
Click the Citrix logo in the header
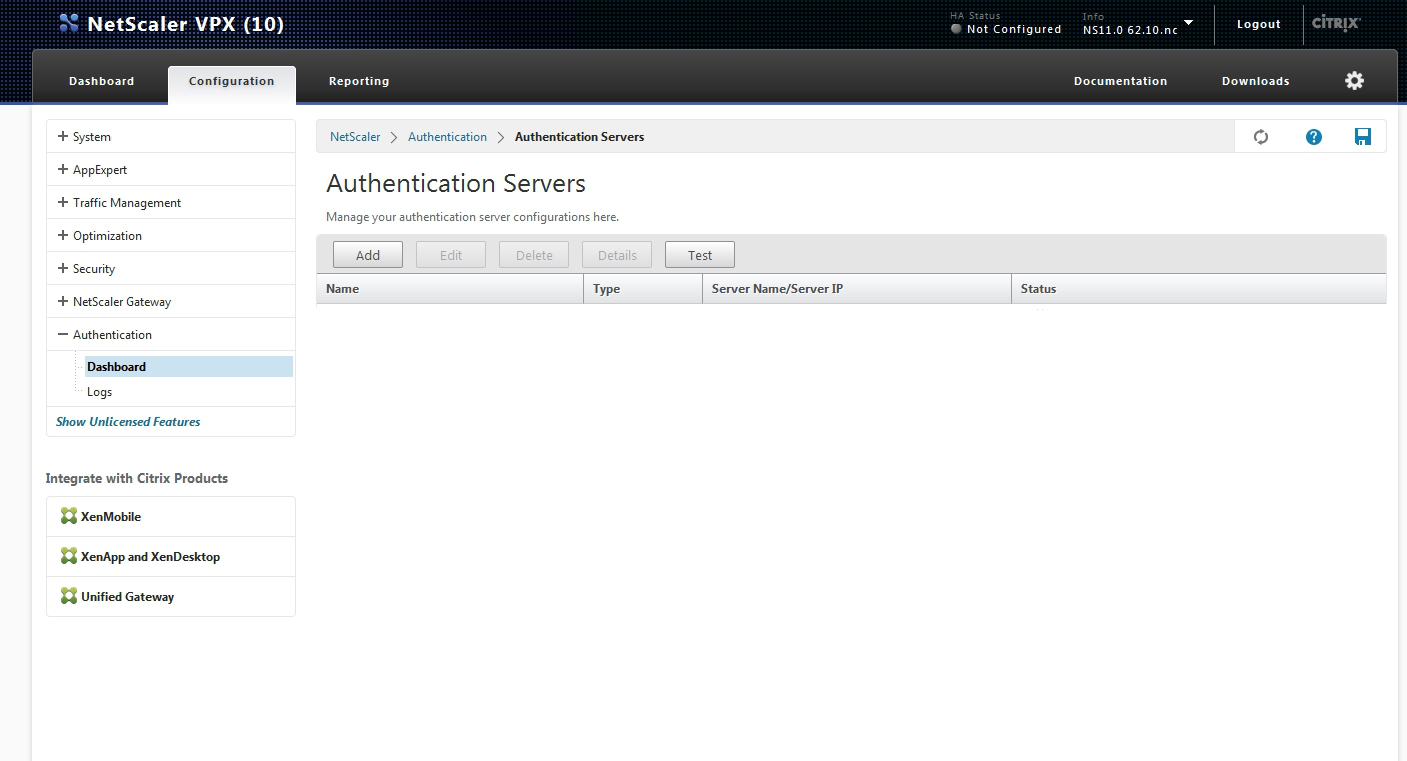click(x=1336, y=24)
